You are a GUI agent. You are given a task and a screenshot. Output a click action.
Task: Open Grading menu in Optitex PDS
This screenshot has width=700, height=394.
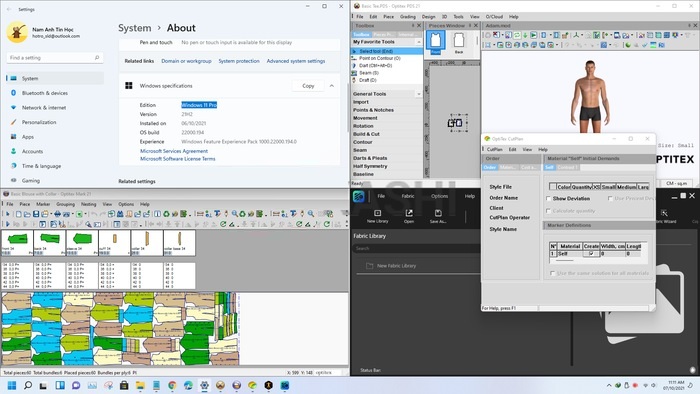click(x=408, y=17)
